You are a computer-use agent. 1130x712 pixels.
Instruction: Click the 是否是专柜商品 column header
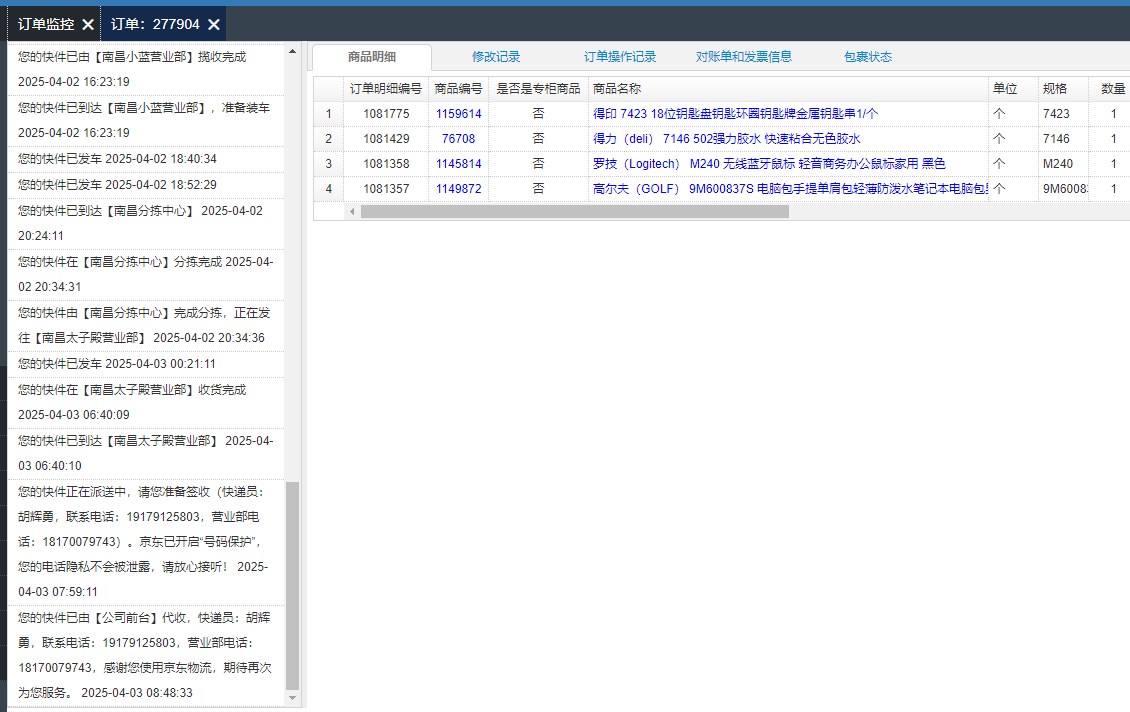click(x=538, y=89)
